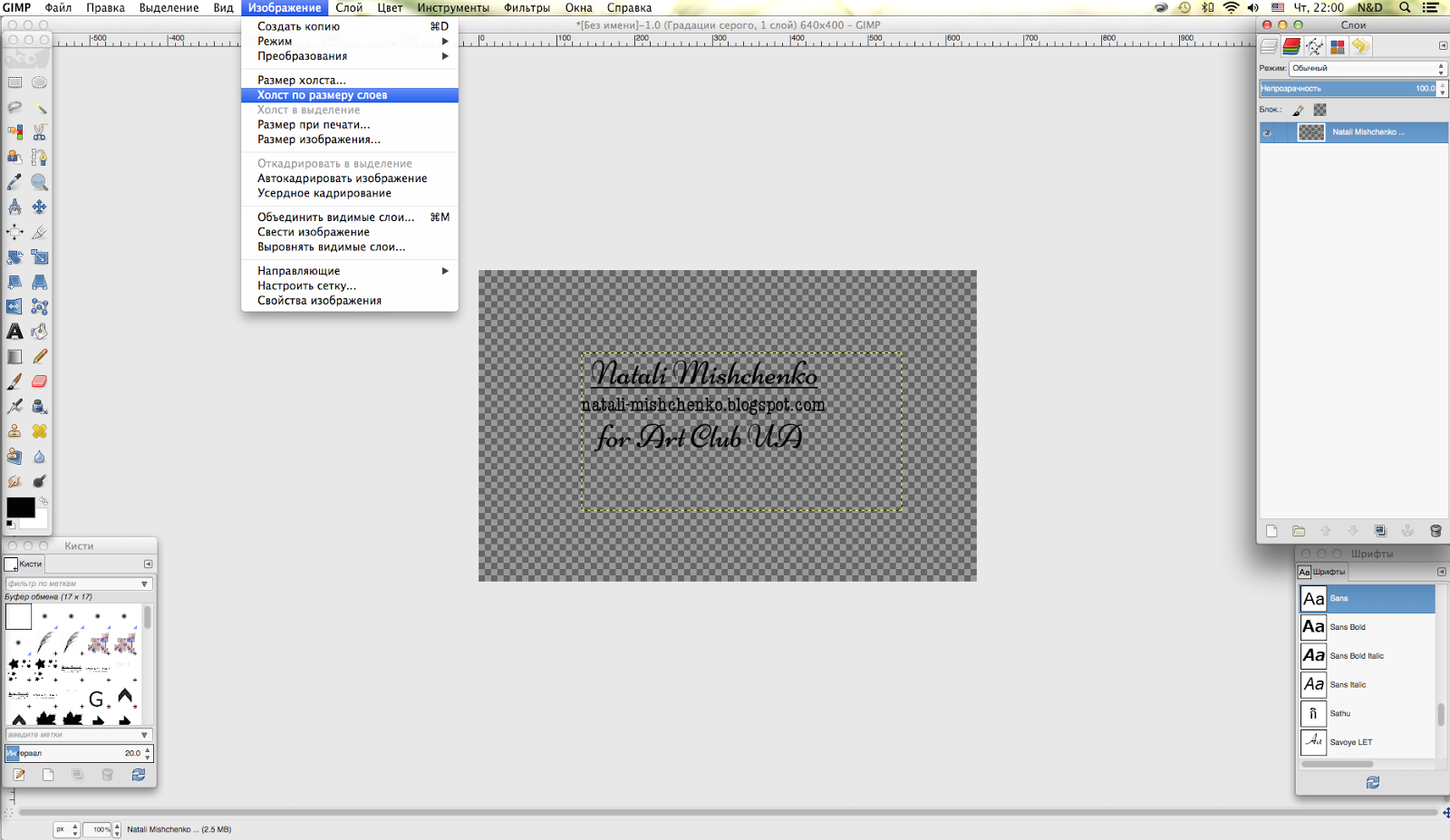
Task: Delete layer trash button in Layers panel
Action: point(1435,531)
